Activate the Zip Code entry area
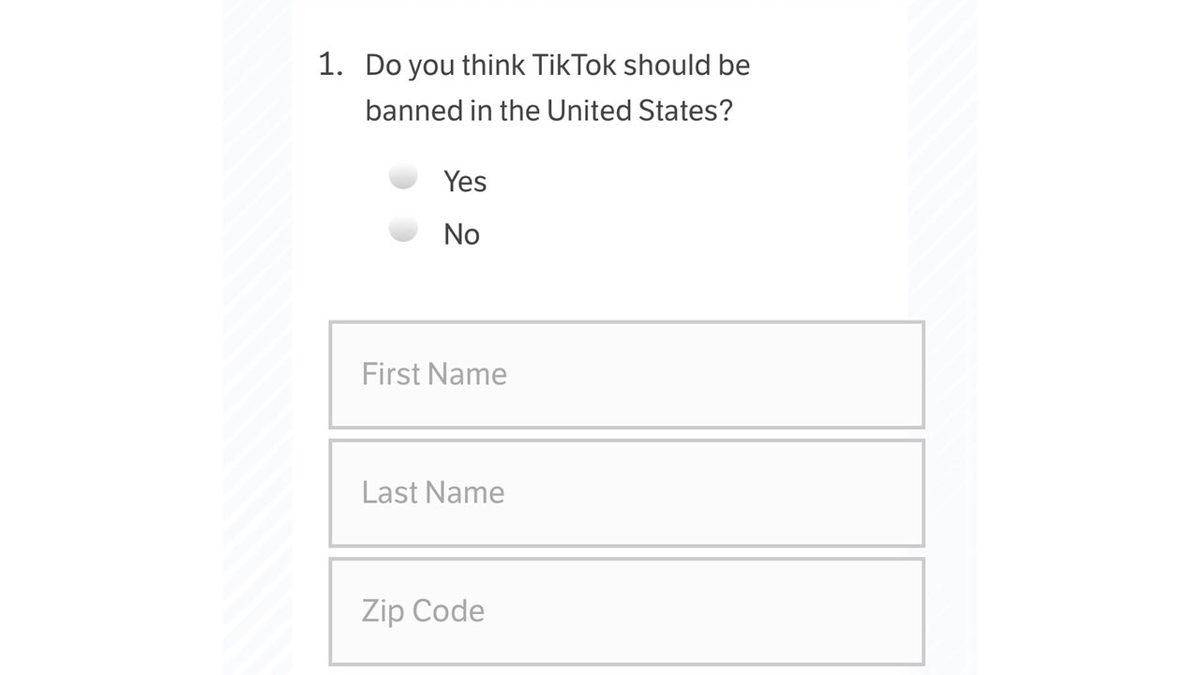This screenshot has height=675, width=1200. coord(626,610)
